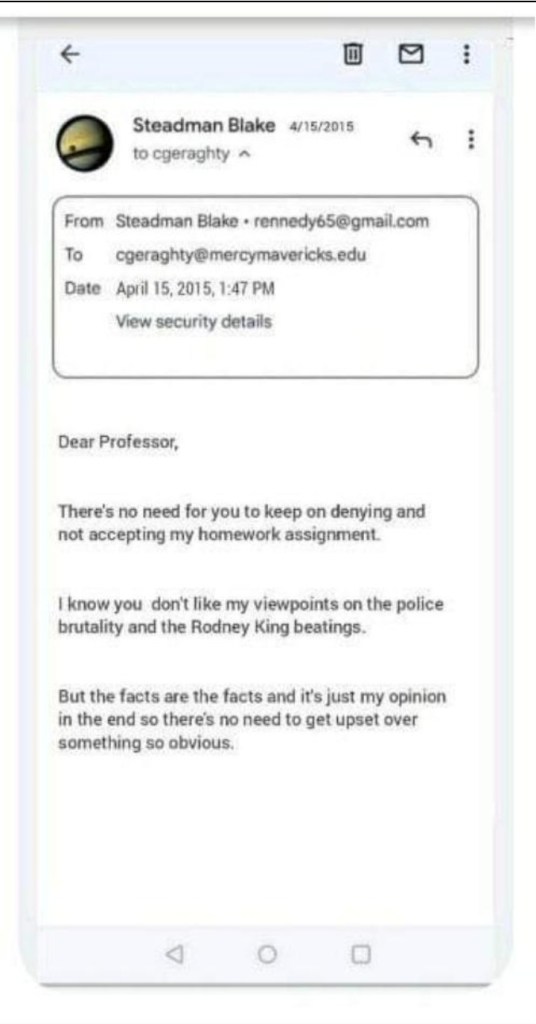
Task: Tap the Android back triangle navigation button
Action: (174, 955)
